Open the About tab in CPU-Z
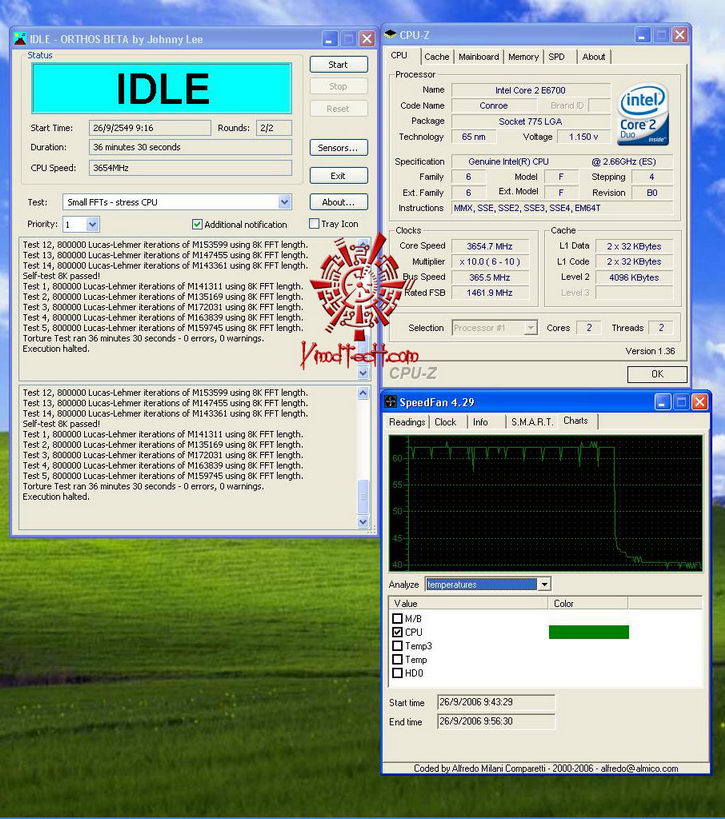Viewport: 725px width, 819px height. tap(593, 56)
